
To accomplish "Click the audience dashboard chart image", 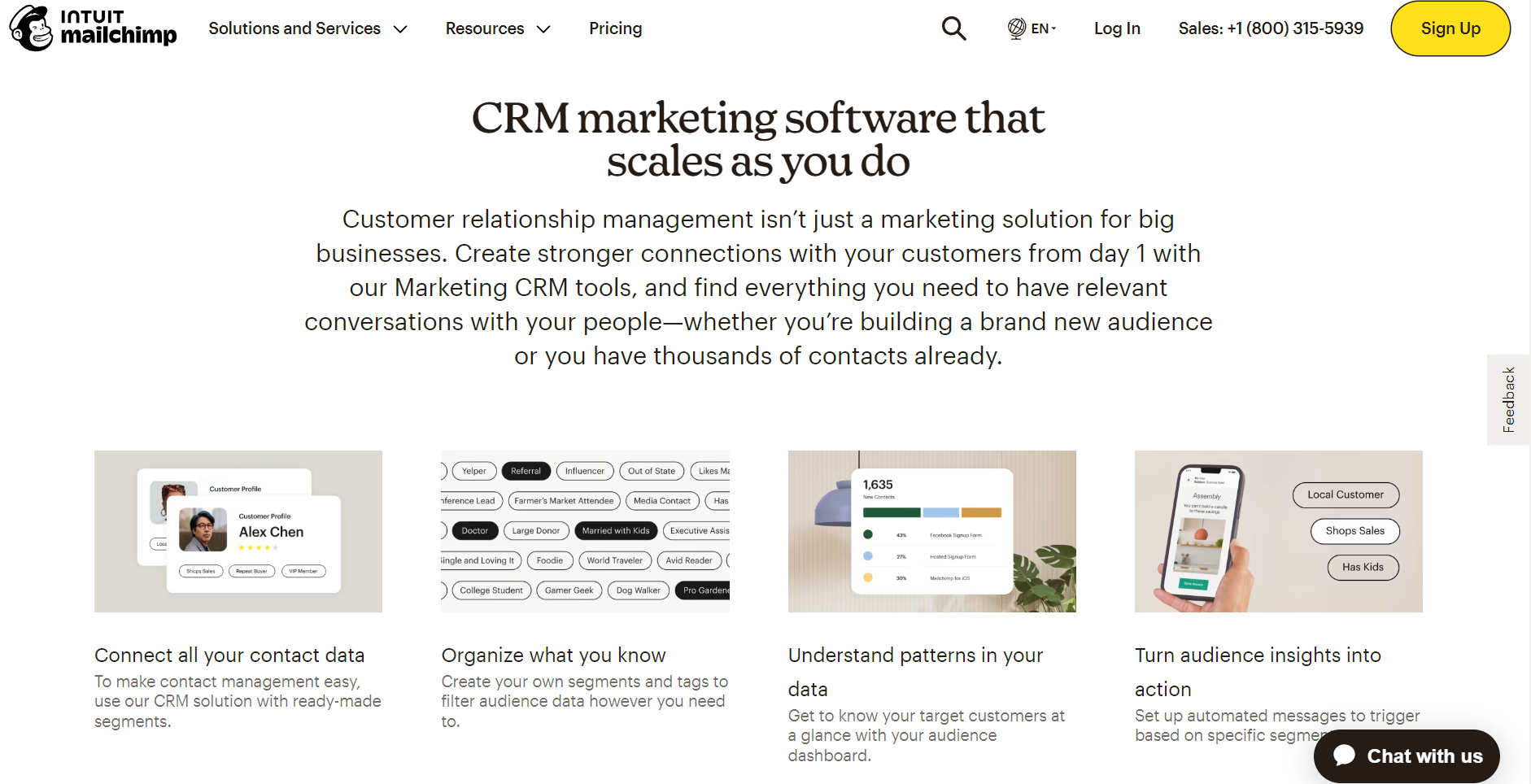I will click(x=931, y=531).
